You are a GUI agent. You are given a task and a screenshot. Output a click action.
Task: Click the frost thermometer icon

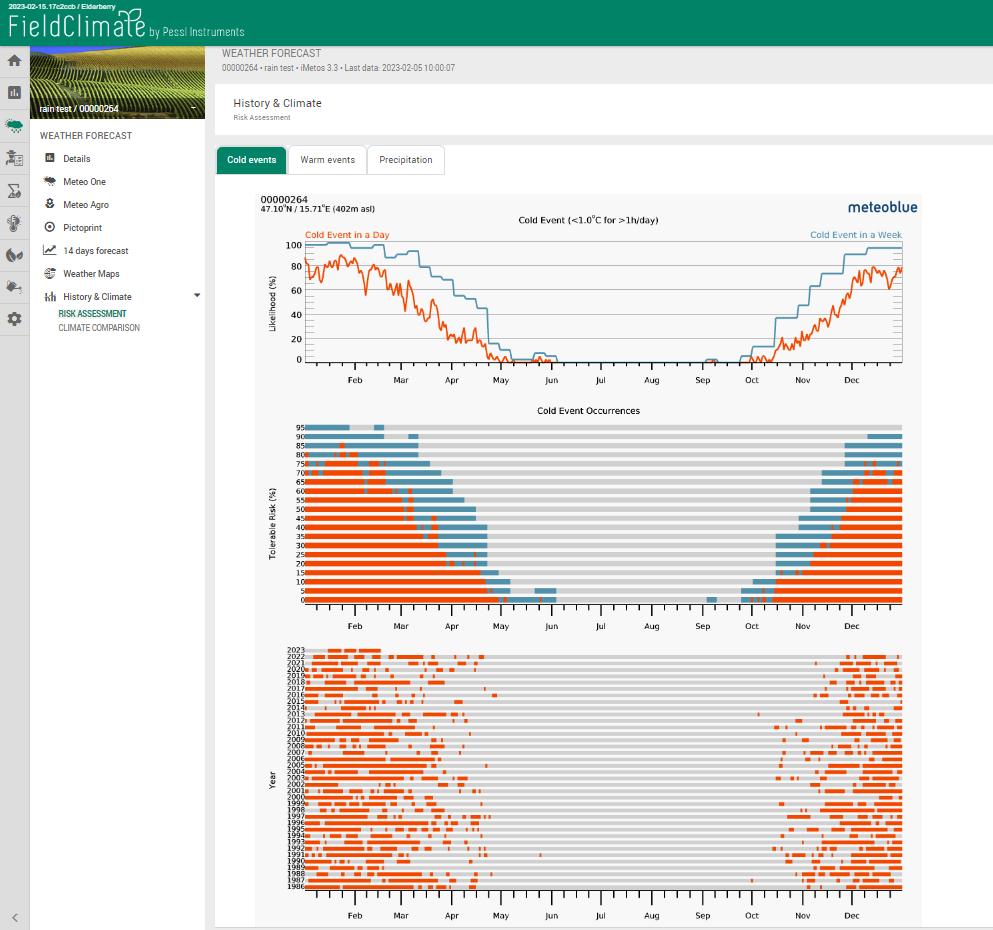click(x=14, y=222)
